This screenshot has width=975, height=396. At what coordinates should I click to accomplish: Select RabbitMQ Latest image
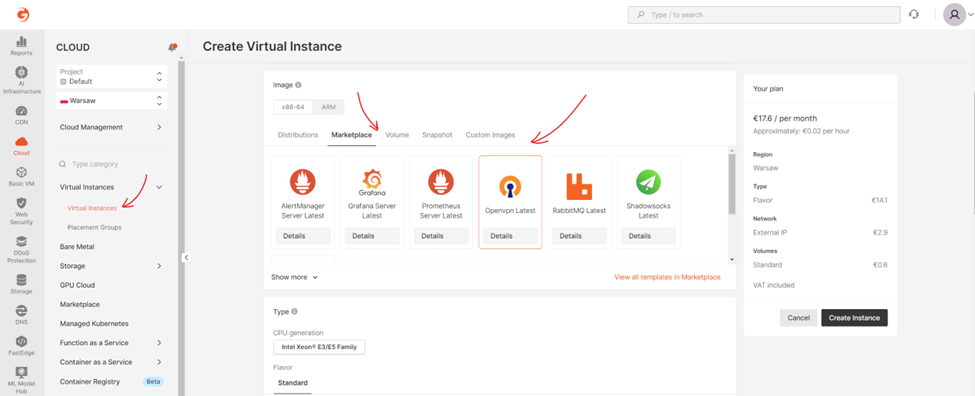[x=580, y=201]
